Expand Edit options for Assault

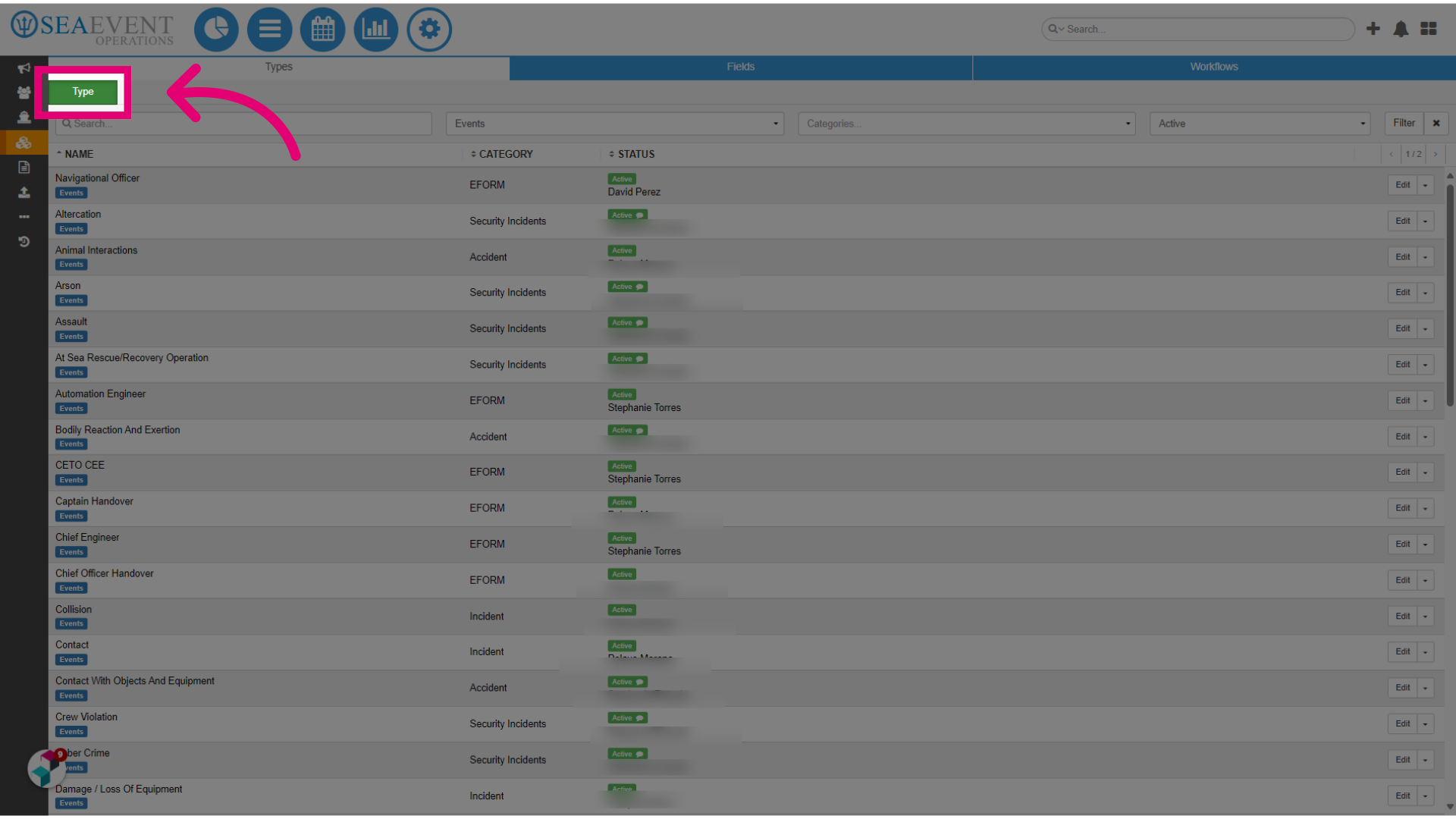pyautogui.click(x=1426, y=329)
